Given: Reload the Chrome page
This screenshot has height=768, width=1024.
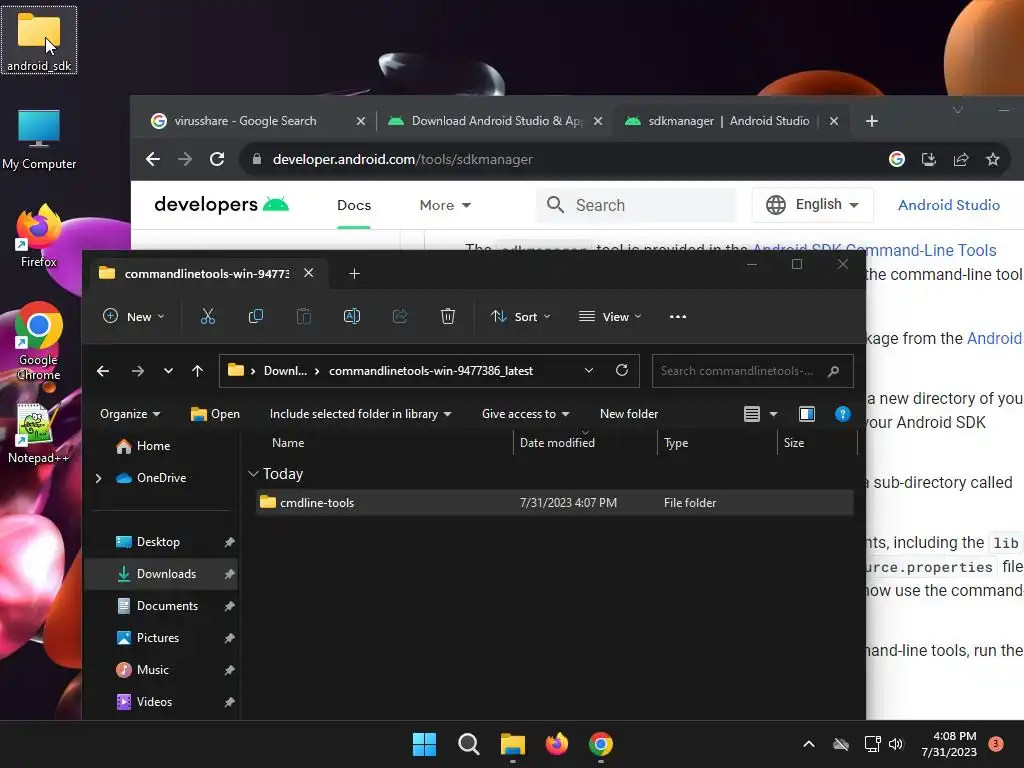Looking at the screenshot, I should coord(217,159).
